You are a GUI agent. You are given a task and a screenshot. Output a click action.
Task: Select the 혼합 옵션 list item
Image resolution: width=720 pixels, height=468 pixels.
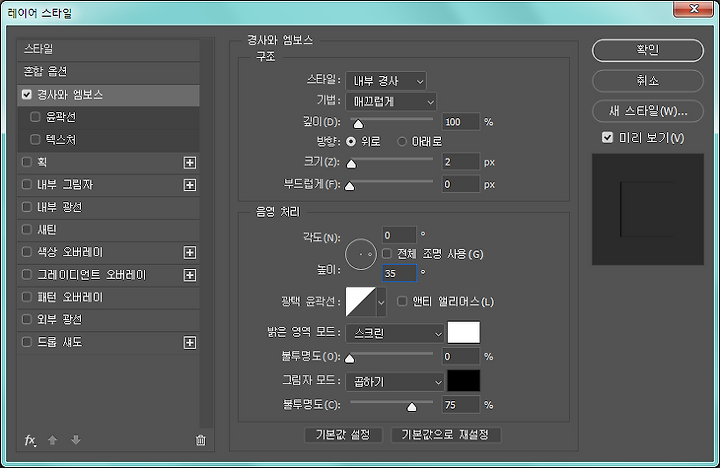(x=108, y=72)
